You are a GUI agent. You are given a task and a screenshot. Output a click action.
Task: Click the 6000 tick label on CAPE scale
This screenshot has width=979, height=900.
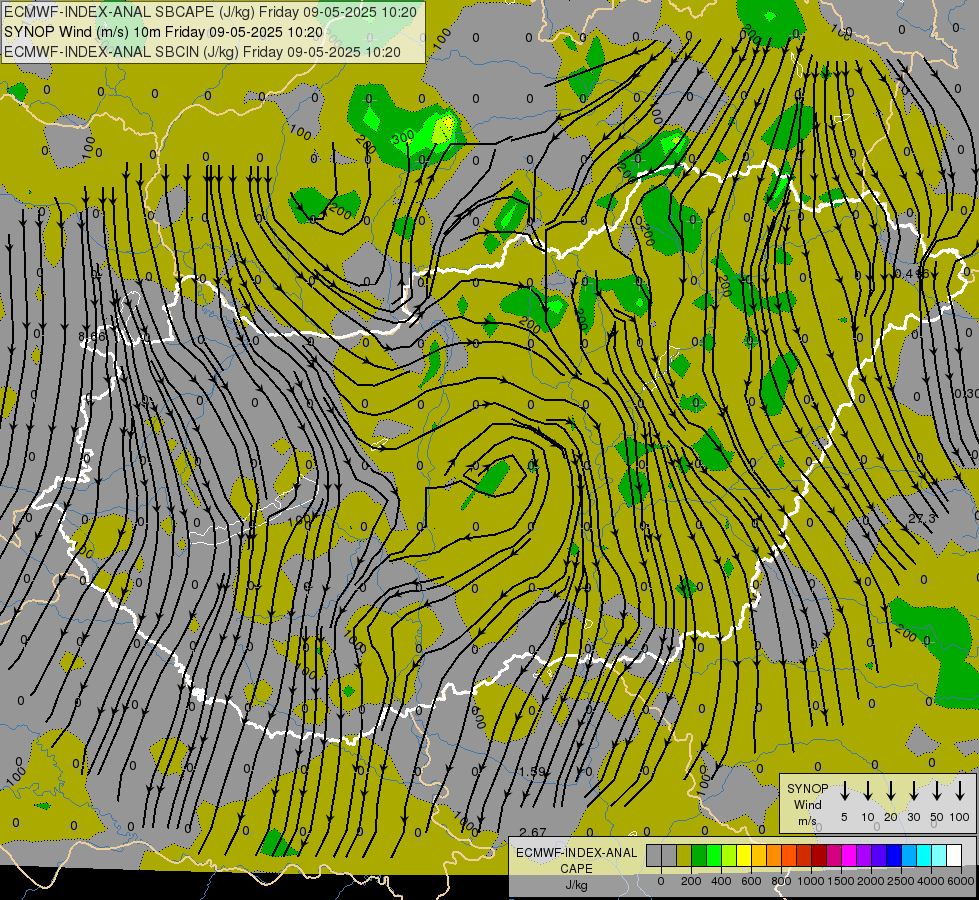coord(961,881)
